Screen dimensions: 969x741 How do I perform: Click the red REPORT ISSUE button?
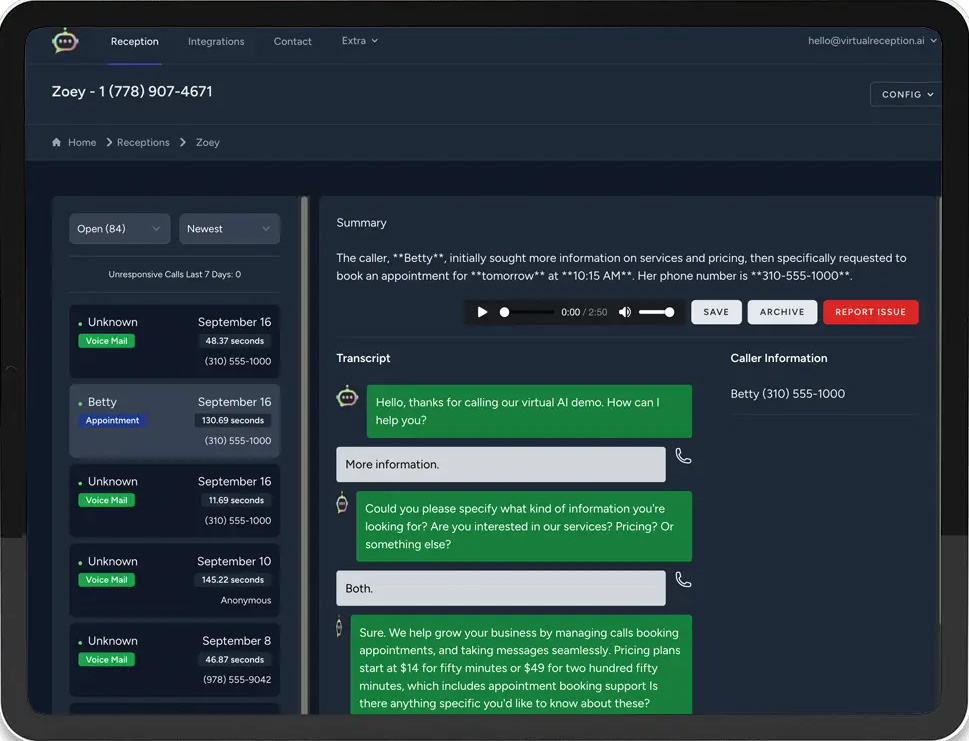point(870,312)
